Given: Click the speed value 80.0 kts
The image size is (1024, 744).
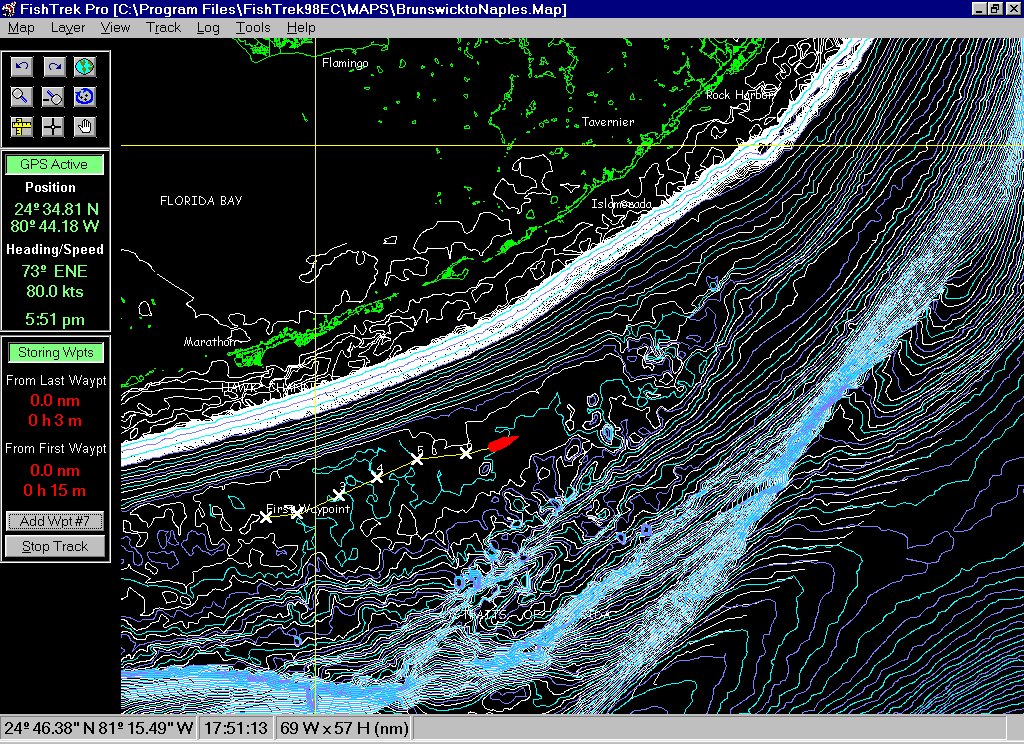Looking at the screenshot, I should click(x=55, y=291).
